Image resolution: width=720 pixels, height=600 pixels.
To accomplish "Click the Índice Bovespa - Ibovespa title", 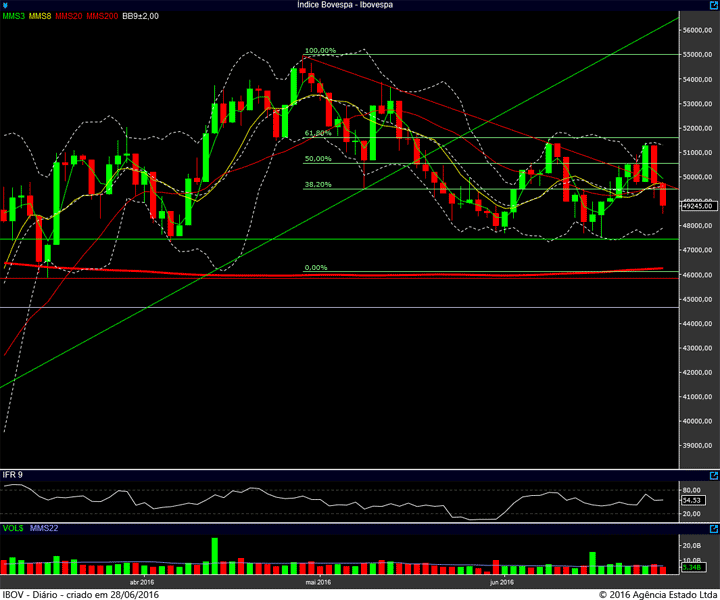I will (x=345, y=5).
